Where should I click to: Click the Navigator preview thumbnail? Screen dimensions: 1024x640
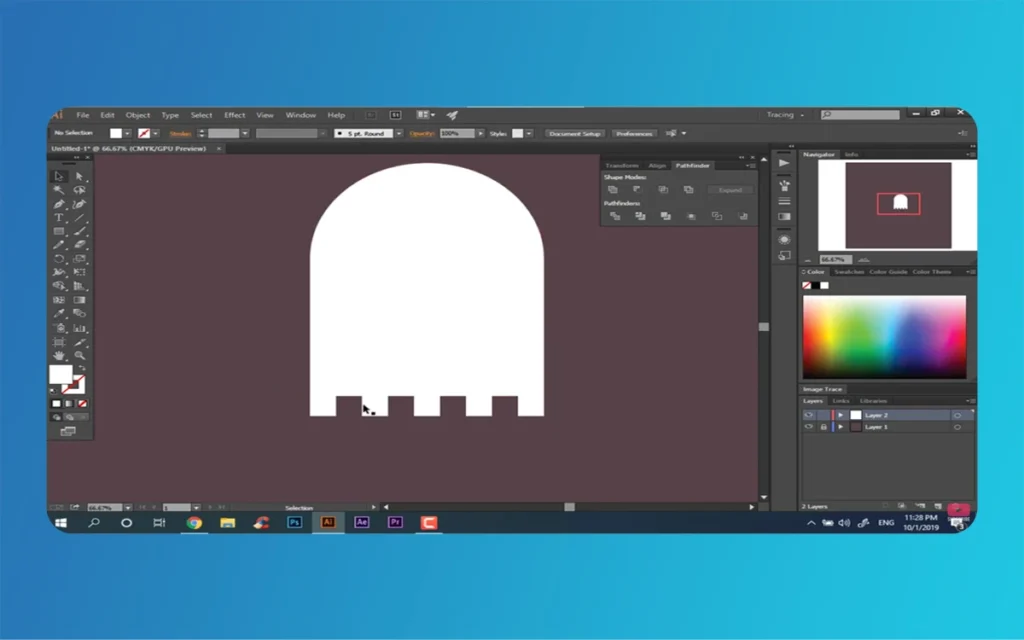[x=897, y=205]
